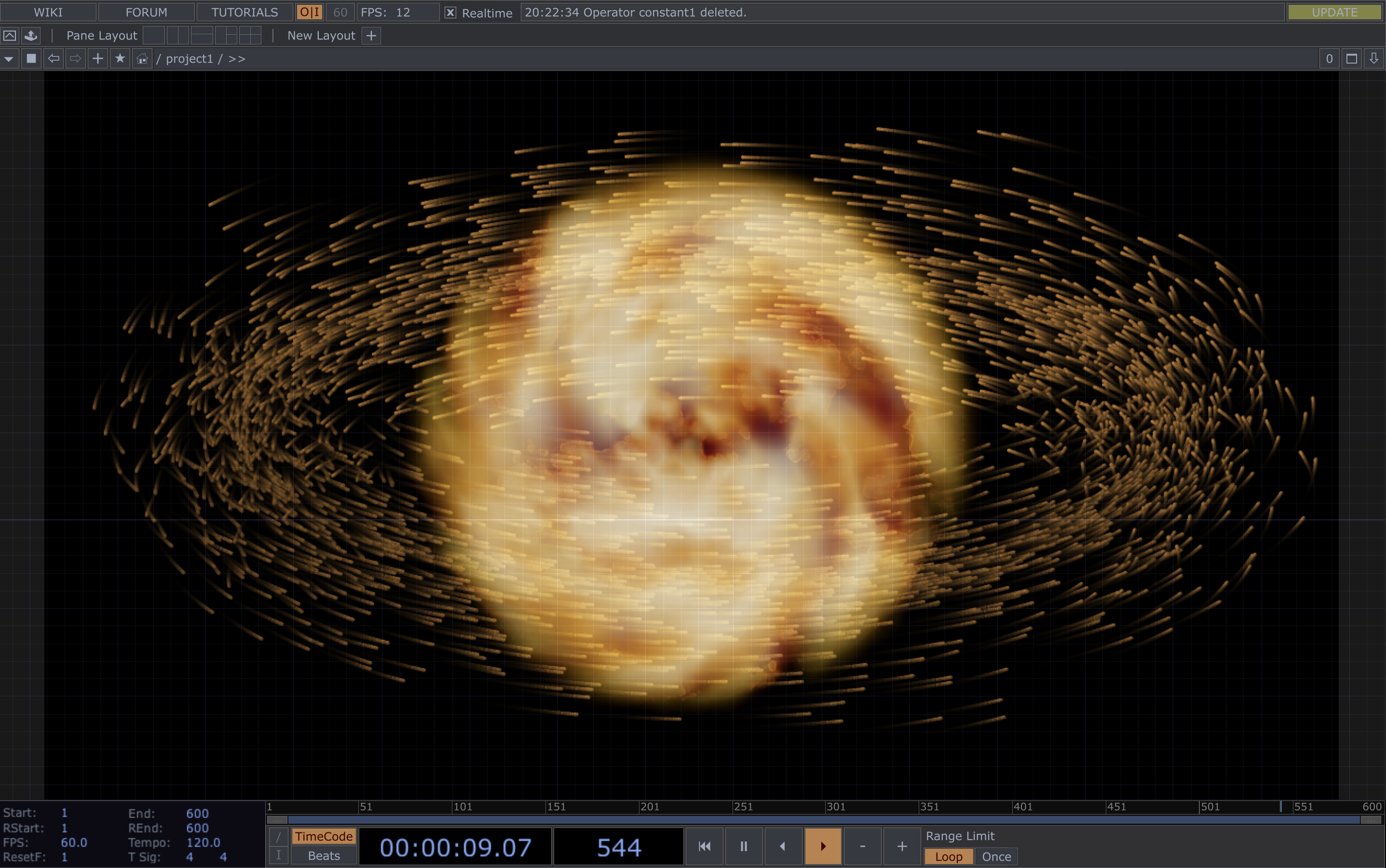Toggle the Realtime checkbox
1386x868 pixels.
click(451, 13)
